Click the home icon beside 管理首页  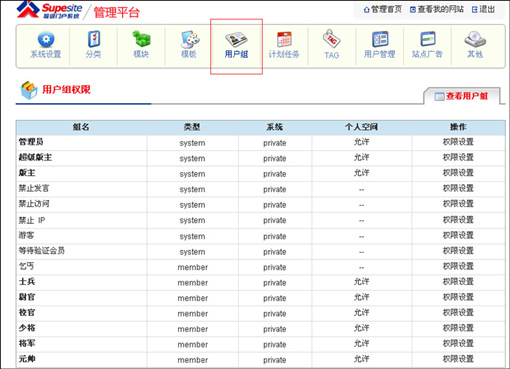click(366, 10)
